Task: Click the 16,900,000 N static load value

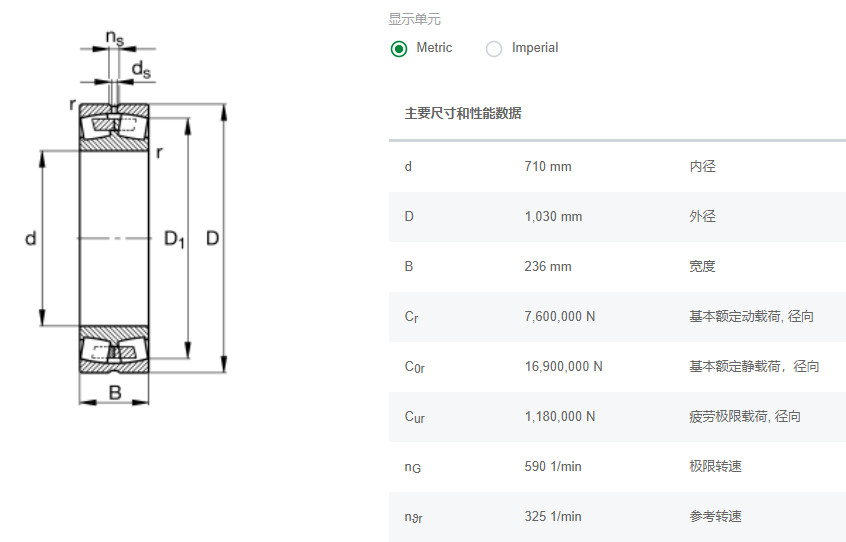Action: click(563, 367)
